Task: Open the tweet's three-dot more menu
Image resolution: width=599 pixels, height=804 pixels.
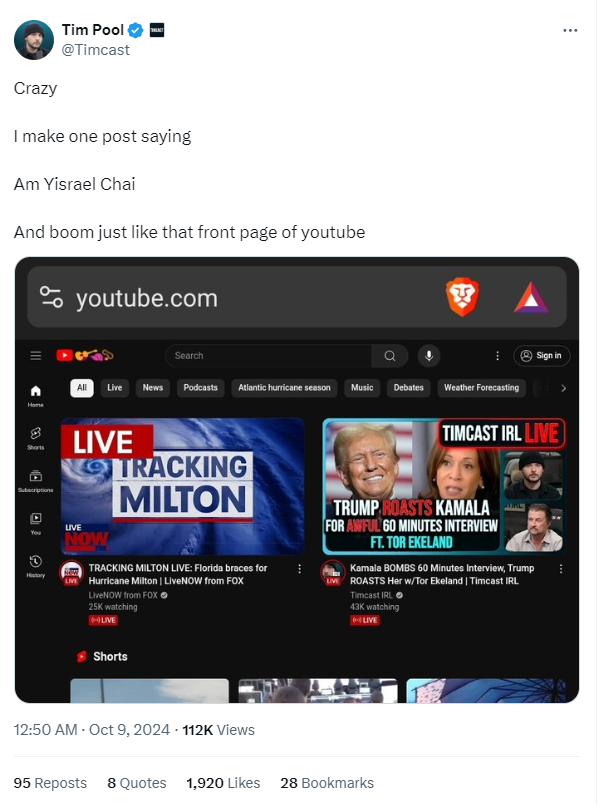Action: (x=570, y=30)
